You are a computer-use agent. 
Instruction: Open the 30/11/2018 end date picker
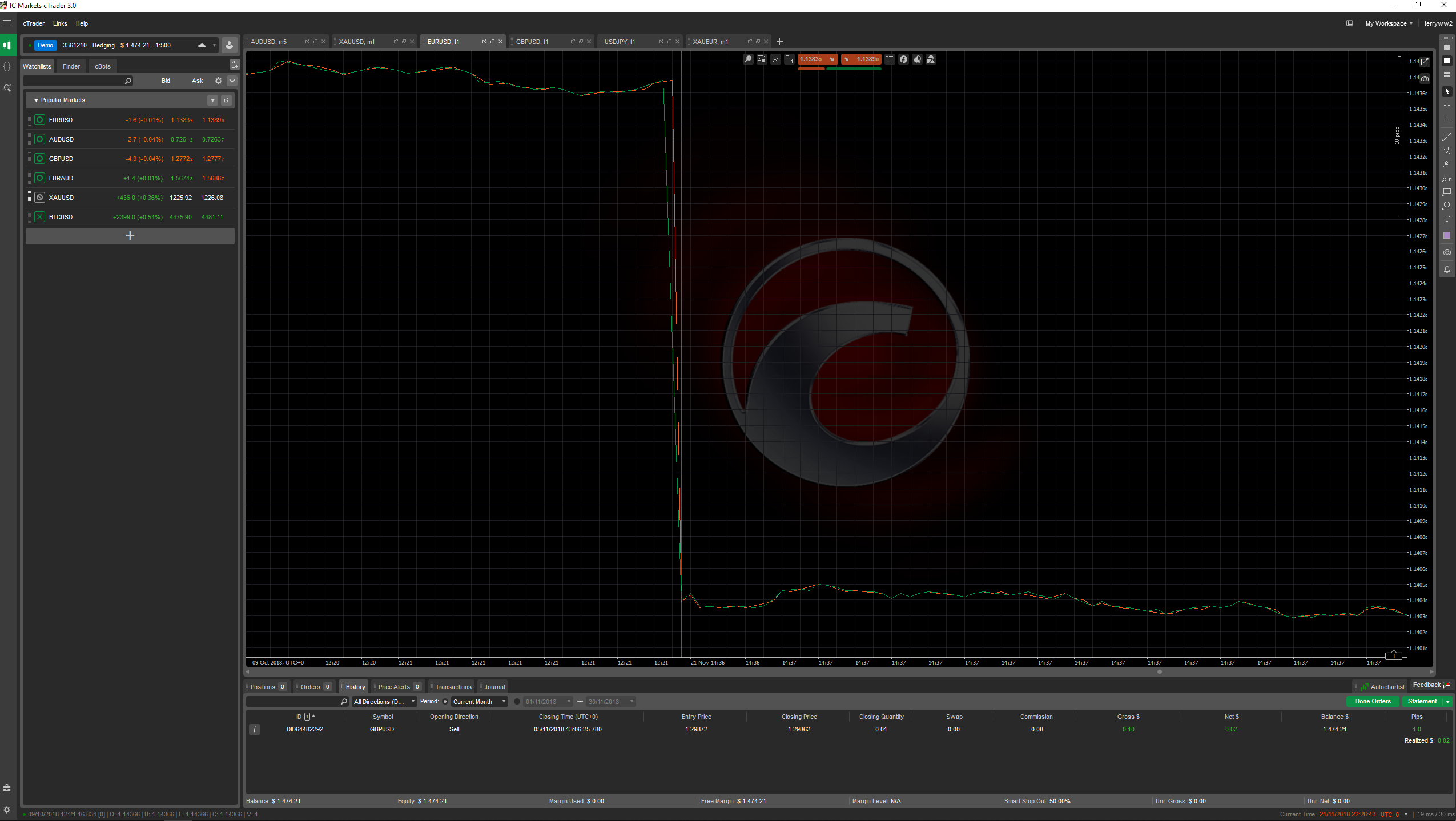click(x=611, y=702)
